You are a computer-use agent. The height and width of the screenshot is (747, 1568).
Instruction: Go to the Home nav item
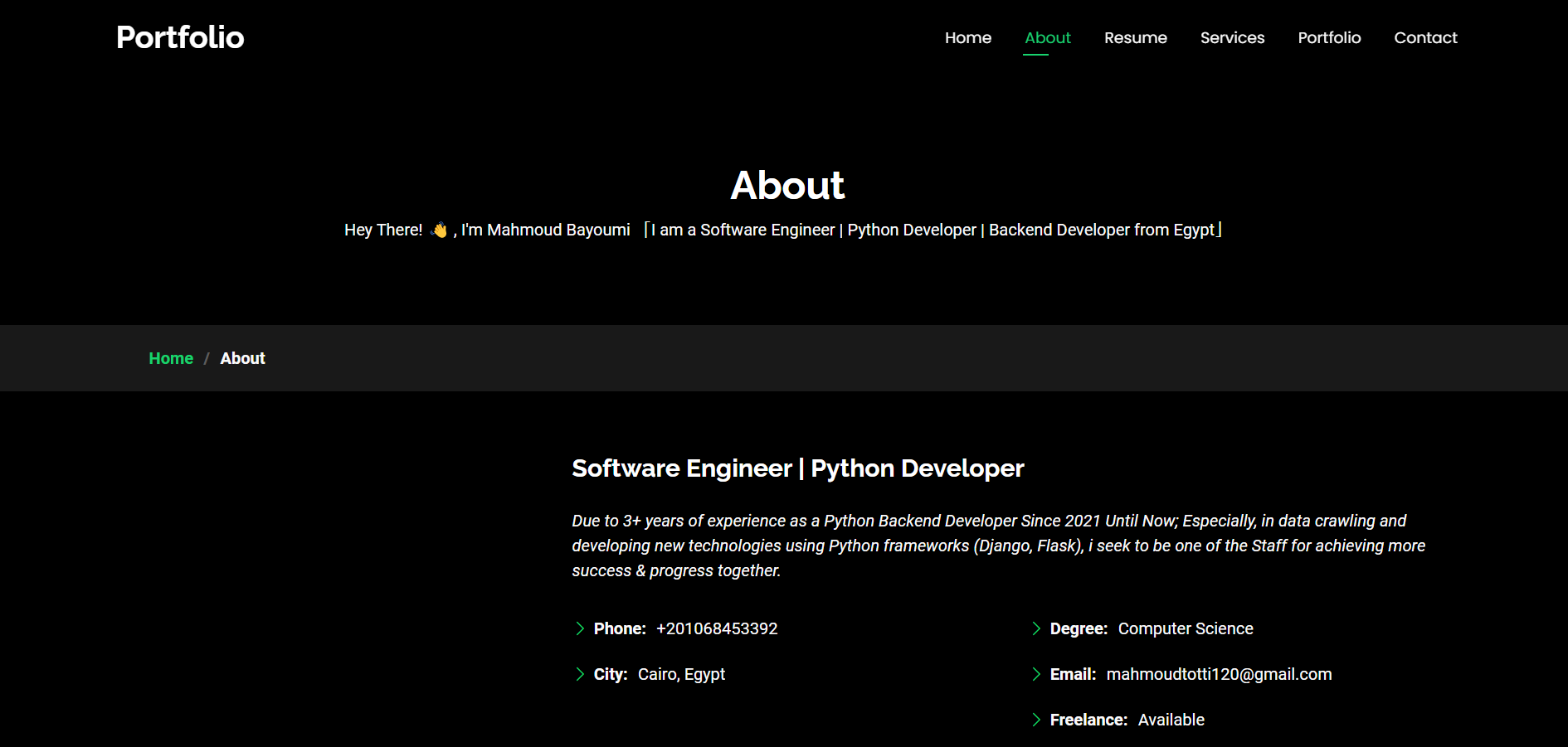pyautogui.click(x=968, y=38)
